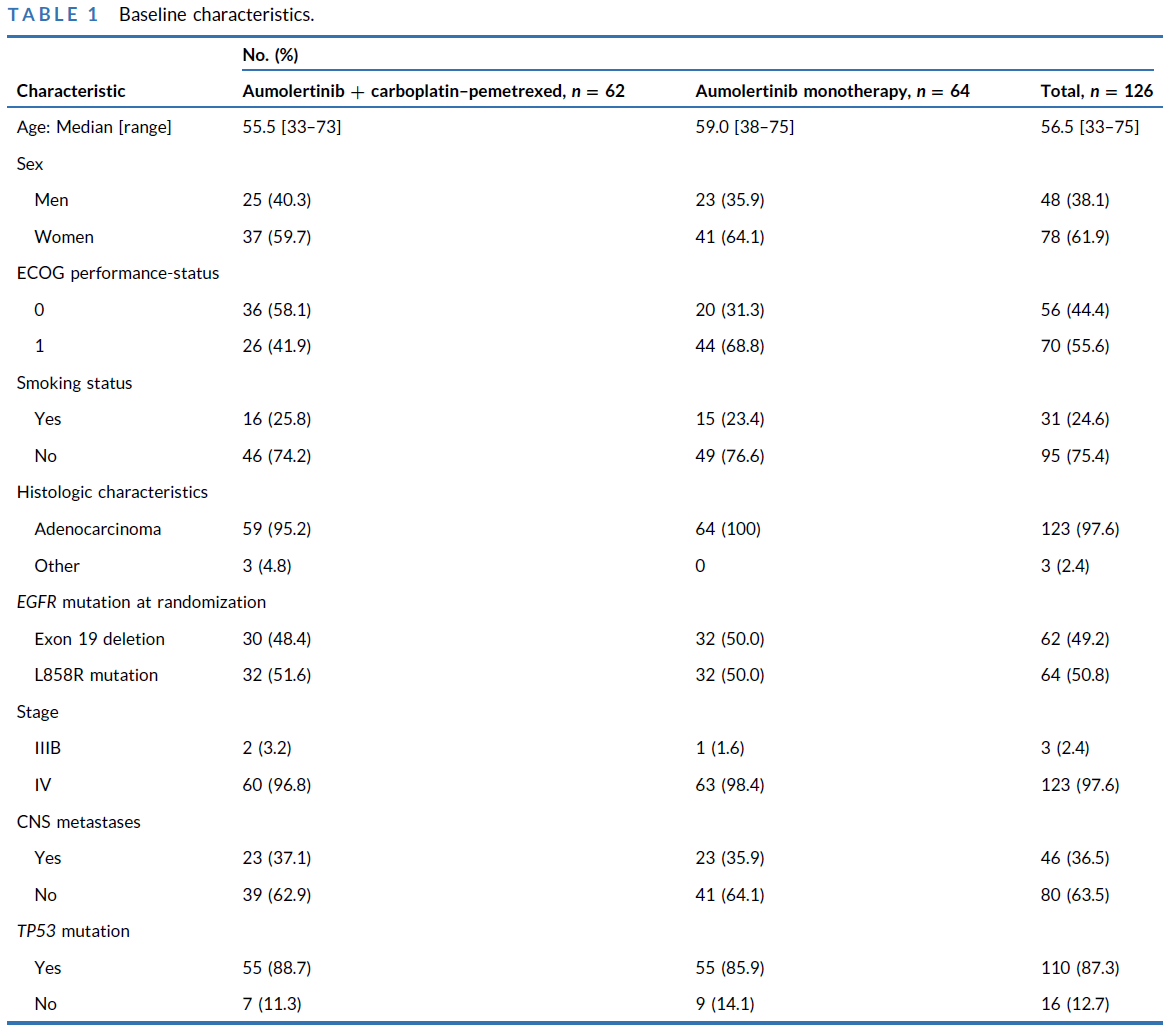The image size is (1167, 1029).
Task: Select the 'IIIB' stage row label
Action: 48,748
